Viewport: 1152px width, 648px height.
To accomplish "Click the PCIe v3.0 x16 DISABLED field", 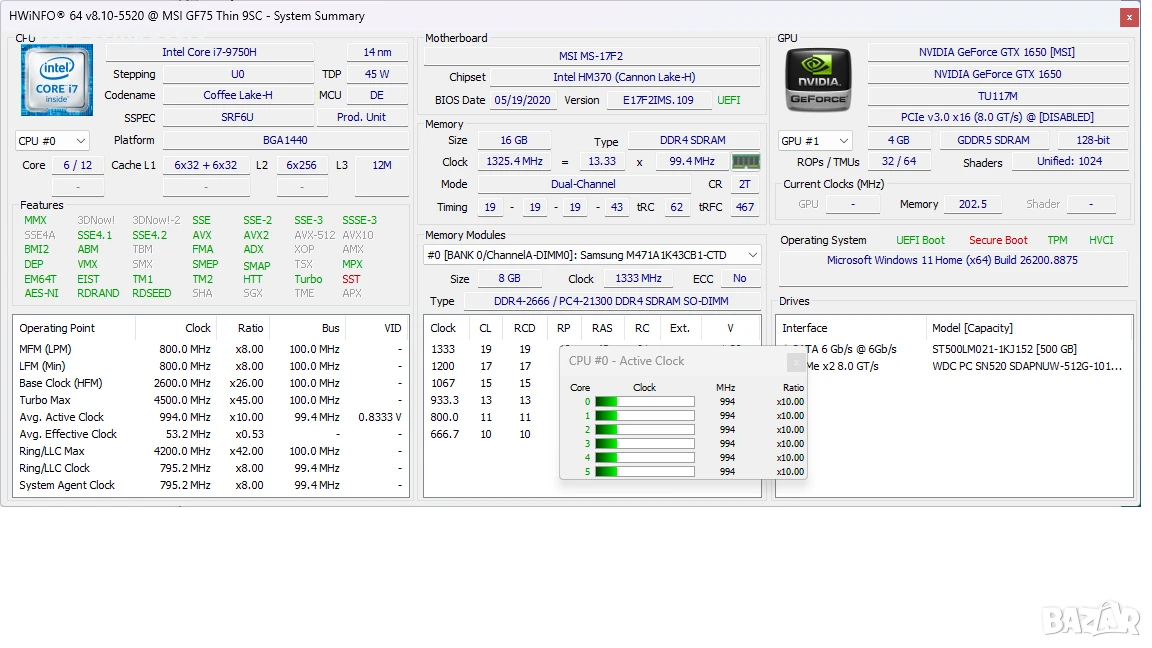I will pos(997,117).
